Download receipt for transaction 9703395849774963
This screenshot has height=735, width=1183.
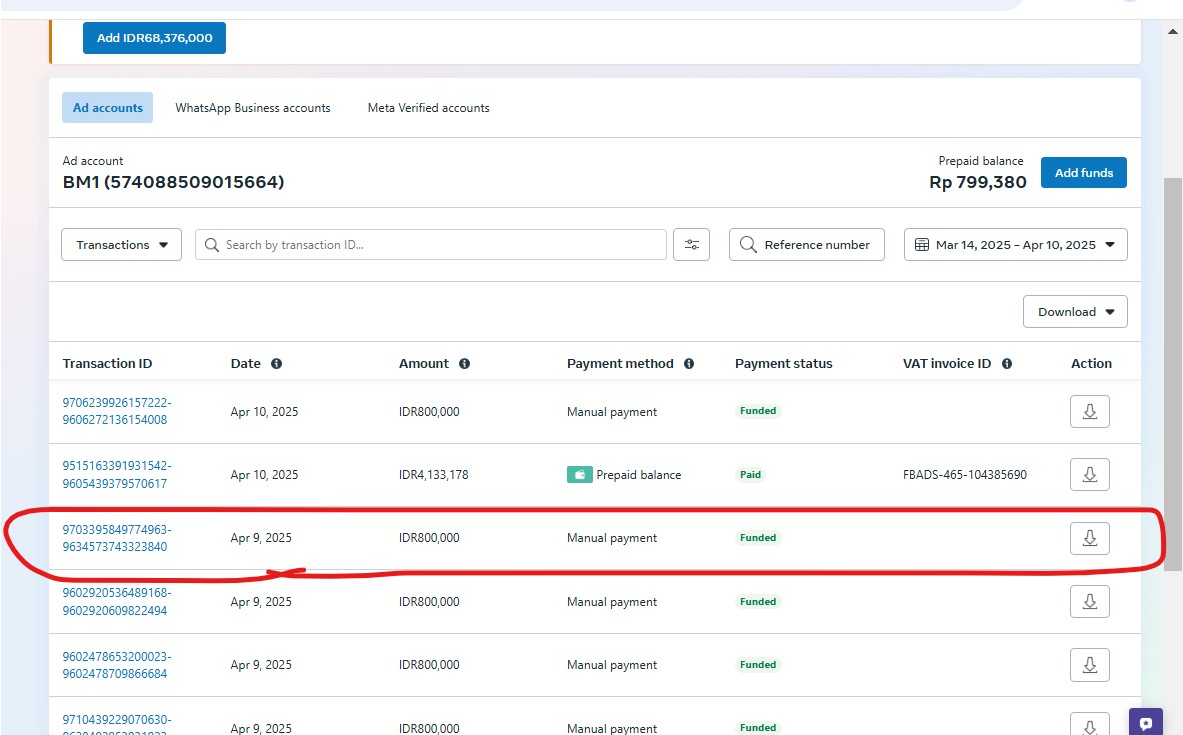point(1089,538)
